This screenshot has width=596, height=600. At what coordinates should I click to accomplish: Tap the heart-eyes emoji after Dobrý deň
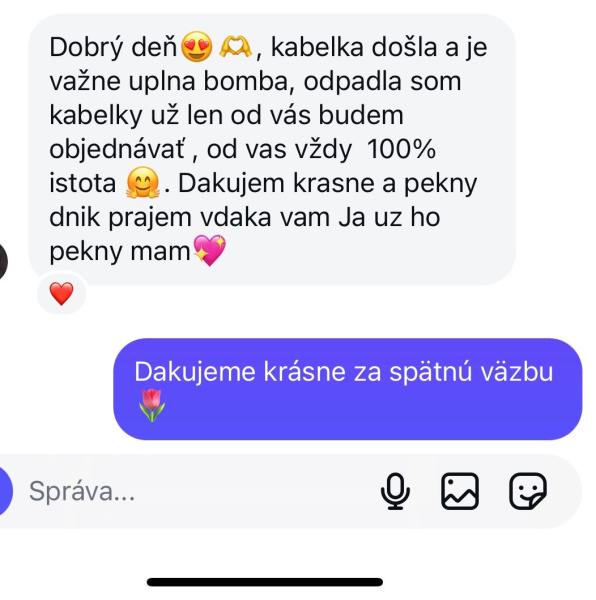coord(196,47)
